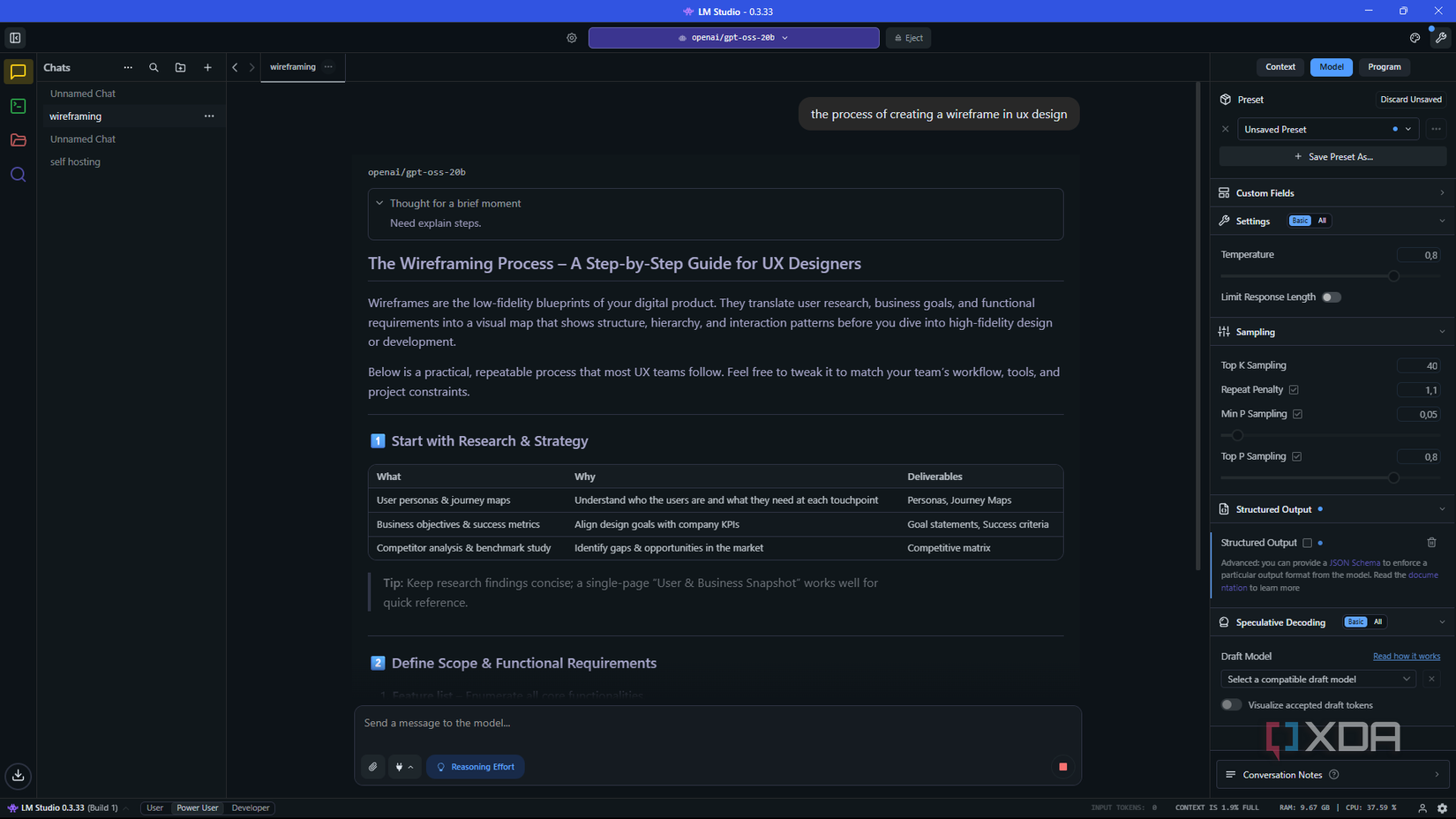Screen dimensions: 1456x819
Task: Select Basic view for Speculative Decoding
Action: coord(1355,622)
